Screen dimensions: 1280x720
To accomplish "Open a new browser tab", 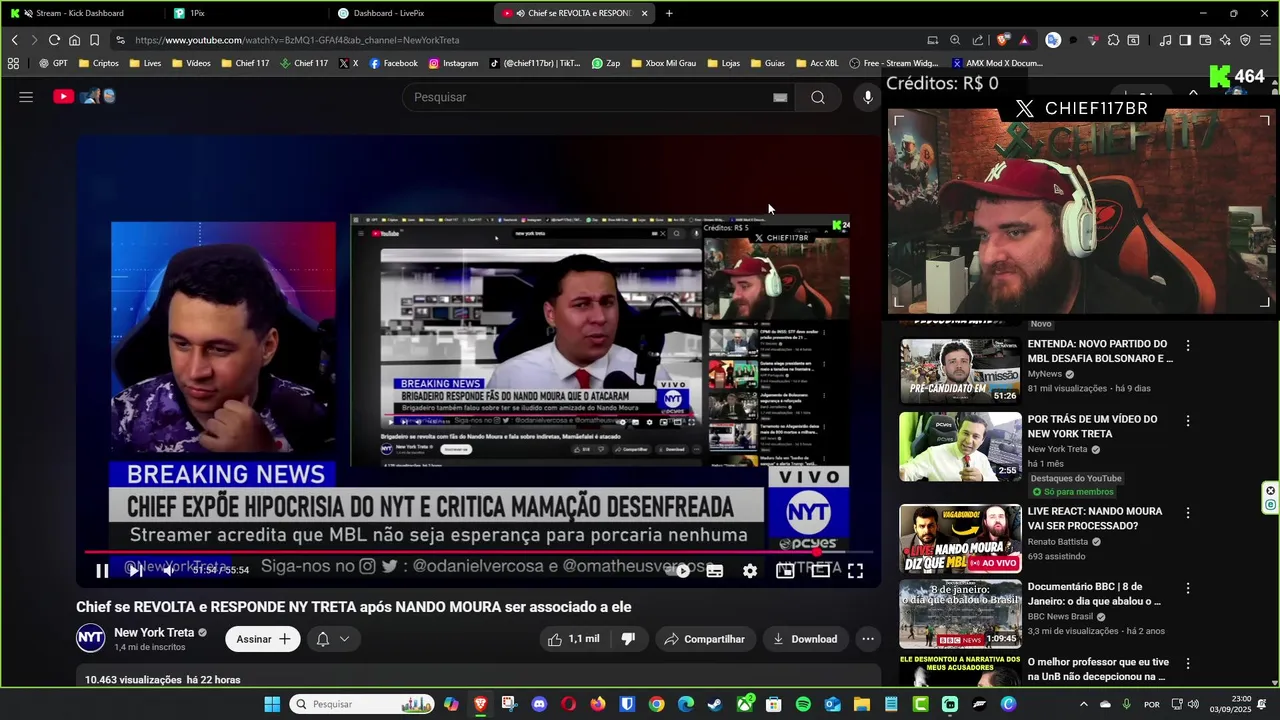I will pos(669,13).
